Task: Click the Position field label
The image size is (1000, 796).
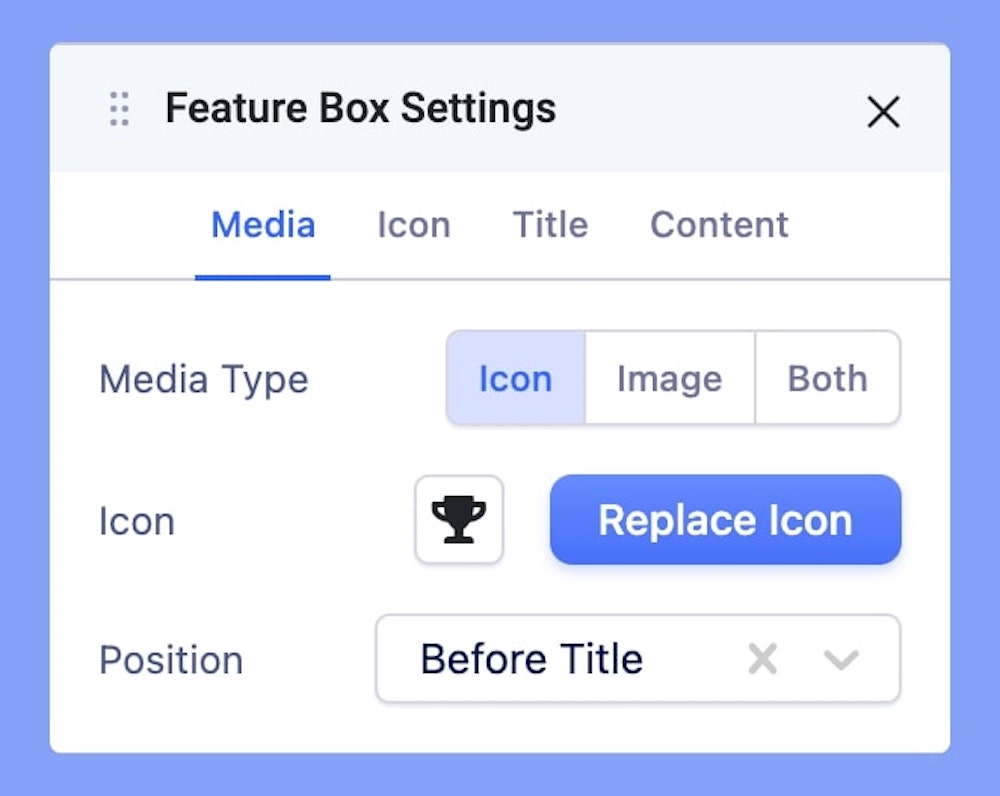Action: coord(171,661)
